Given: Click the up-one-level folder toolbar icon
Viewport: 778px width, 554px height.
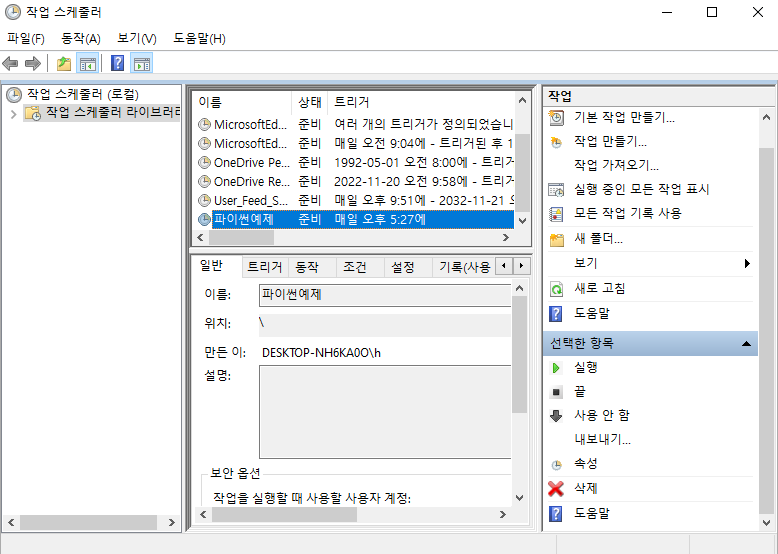Looking at the screenshot, I should [64, 63].
